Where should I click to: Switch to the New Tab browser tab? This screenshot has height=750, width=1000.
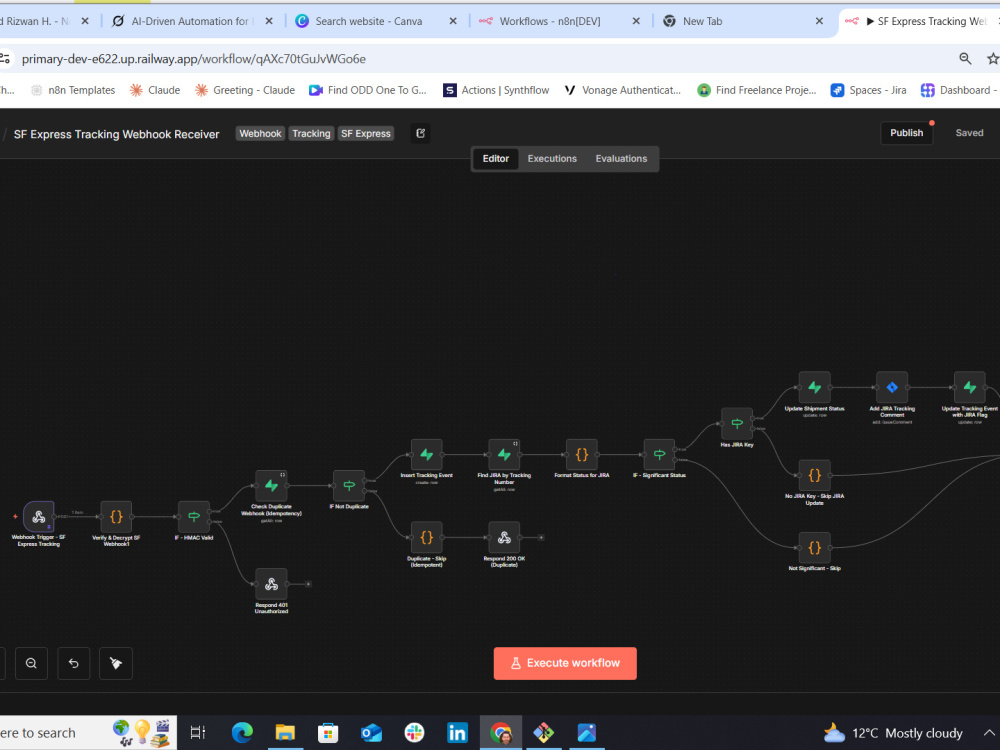(x=743, y=21)
